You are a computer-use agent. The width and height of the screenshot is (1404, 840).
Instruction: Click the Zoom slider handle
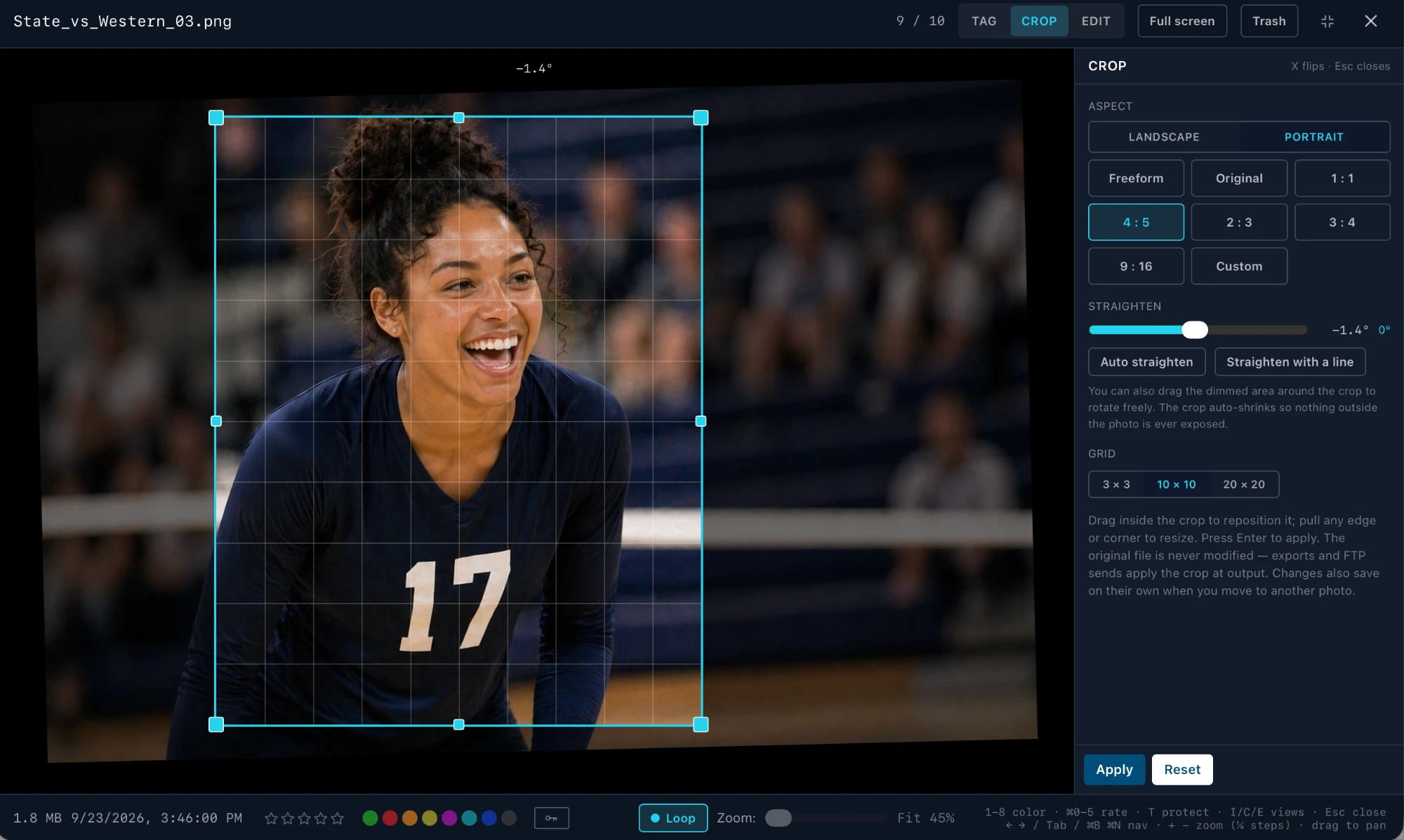pyautogui.click(x=778, y=818)
